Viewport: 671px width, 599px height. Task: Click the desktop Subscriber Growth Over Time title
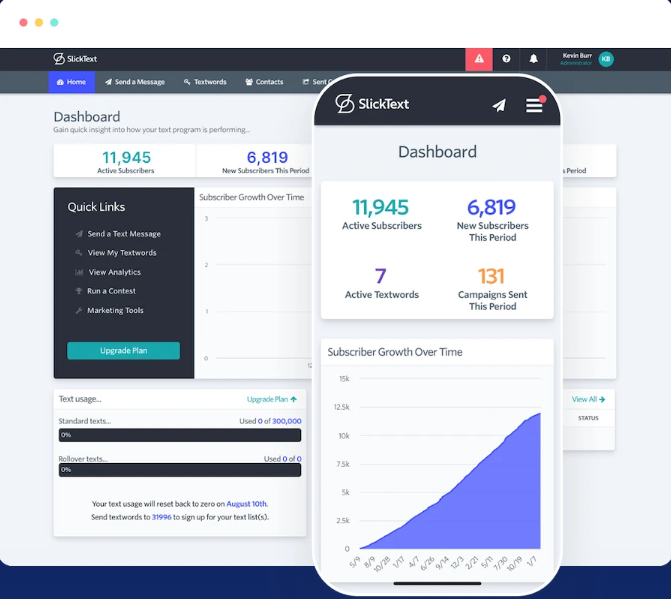coord(252,197)
